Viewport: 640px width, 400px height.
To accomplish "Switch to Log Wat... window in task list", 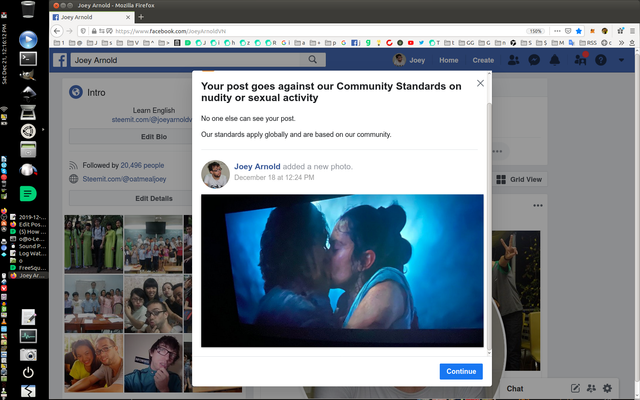I will [x=28, y=253].
